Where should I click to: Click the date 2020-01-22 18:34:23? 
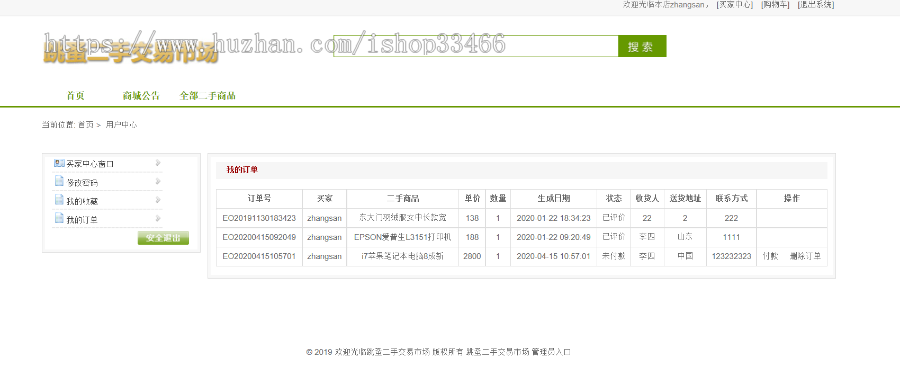(x=553, y=218)
